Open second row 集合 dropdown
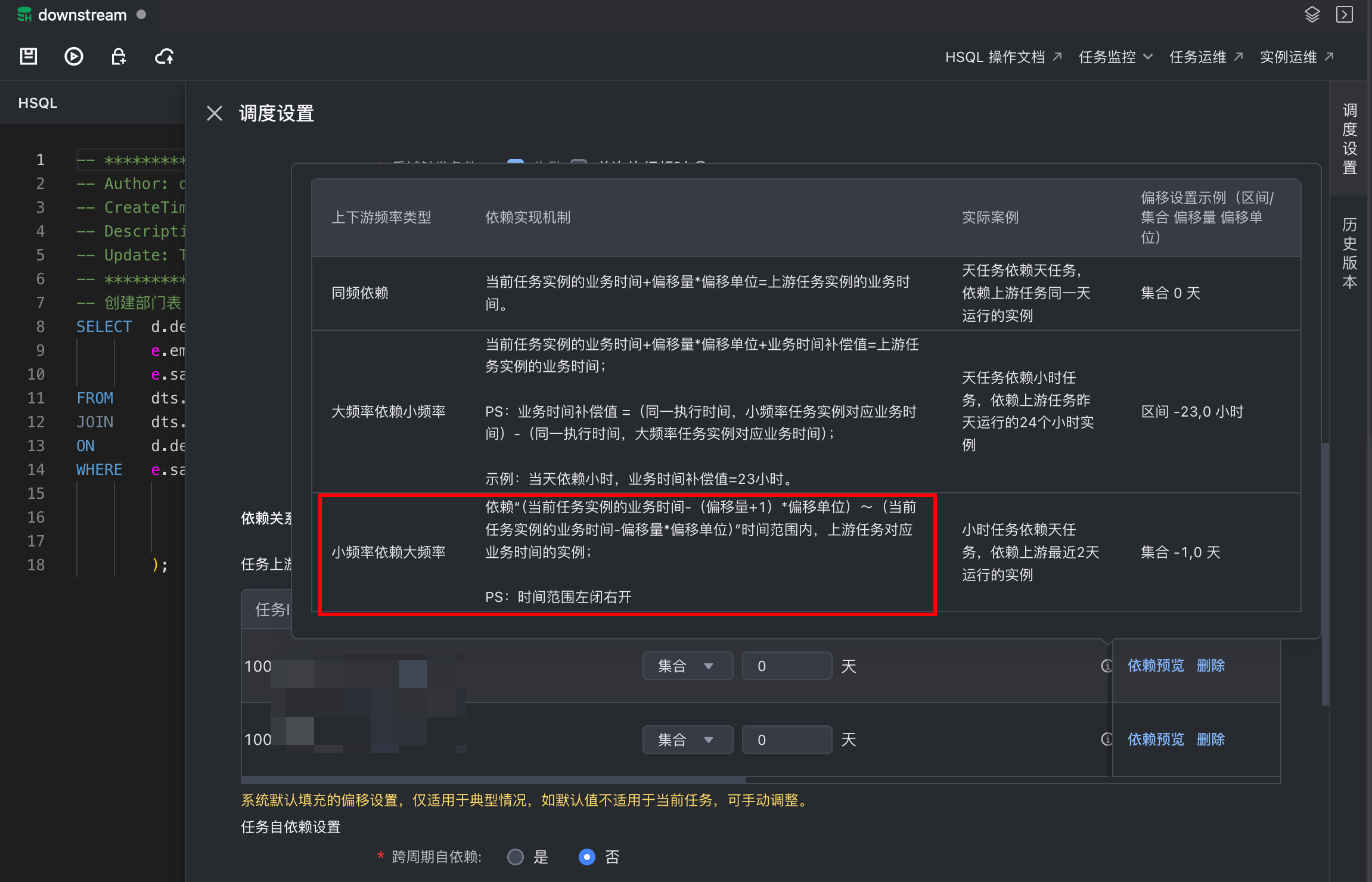 tap(687, 740)
